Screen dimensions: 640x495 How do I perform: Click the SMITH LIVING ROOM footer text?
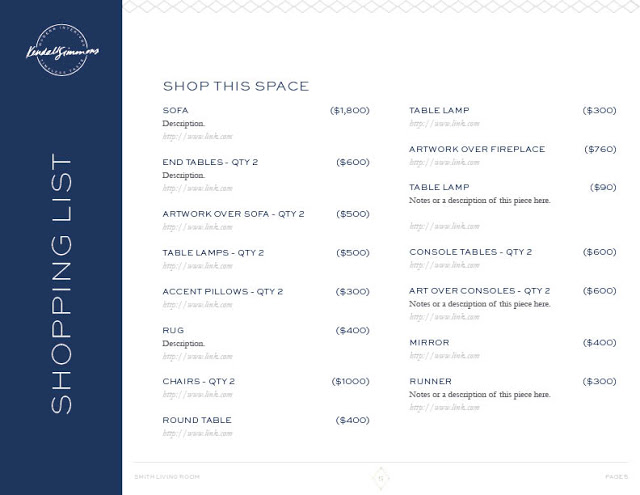coord(167,476)
